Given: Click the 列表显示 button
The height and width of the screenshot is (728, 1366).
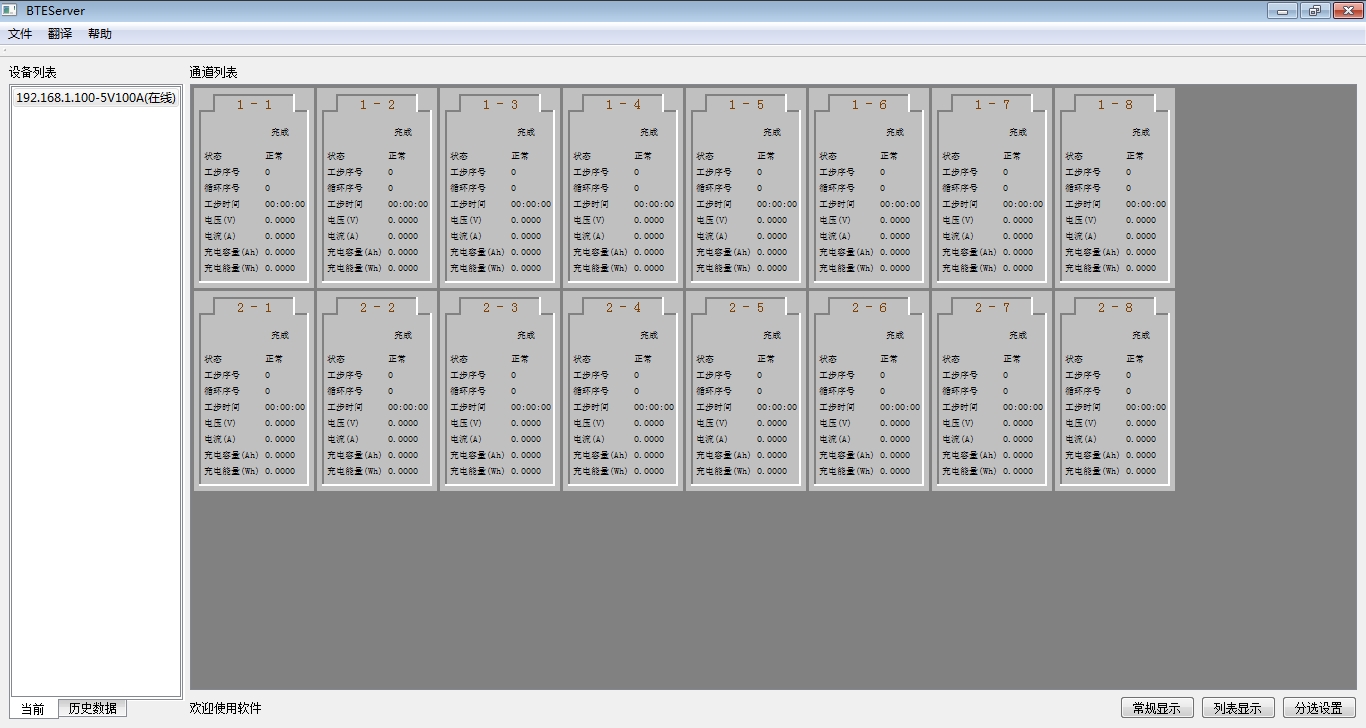Looking at the screenshot, I should click(x=1237, y=708).
